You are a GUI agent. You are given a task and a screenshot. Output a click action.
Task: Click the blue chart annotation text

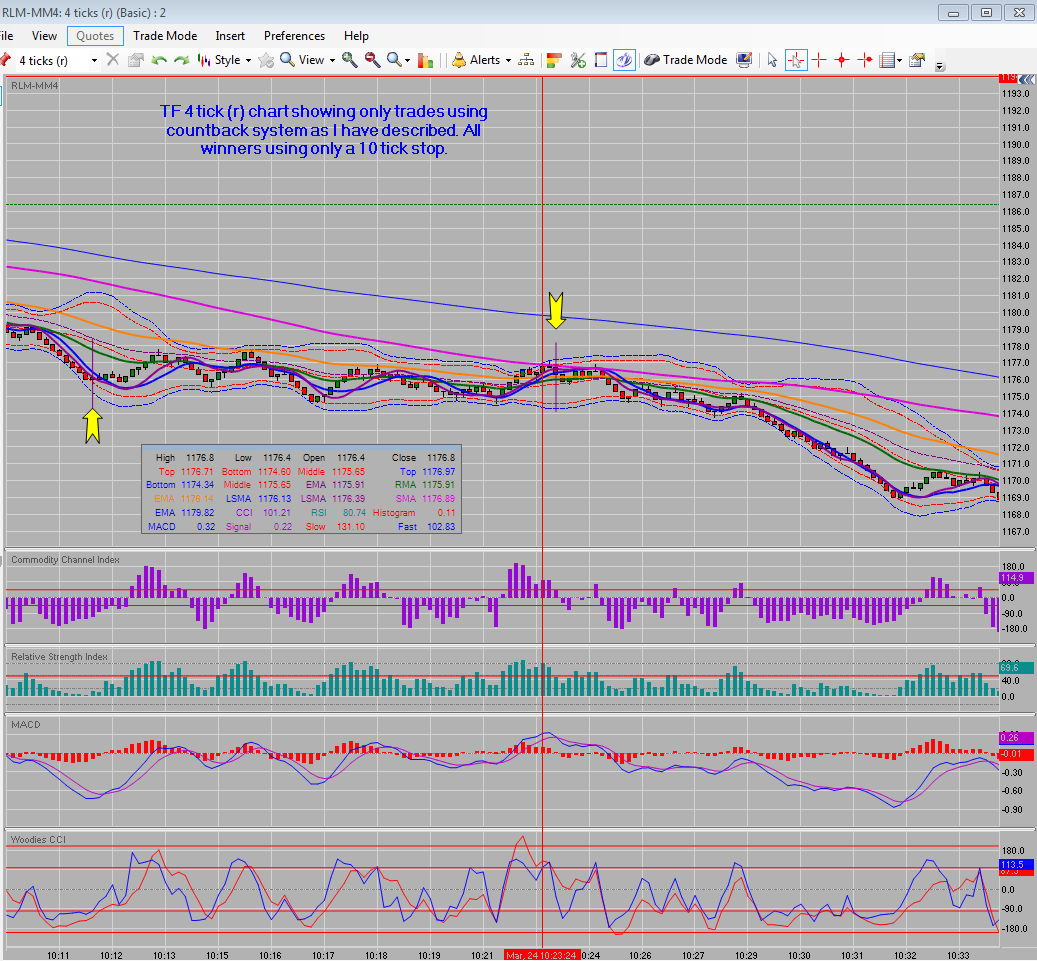point(324,130)
